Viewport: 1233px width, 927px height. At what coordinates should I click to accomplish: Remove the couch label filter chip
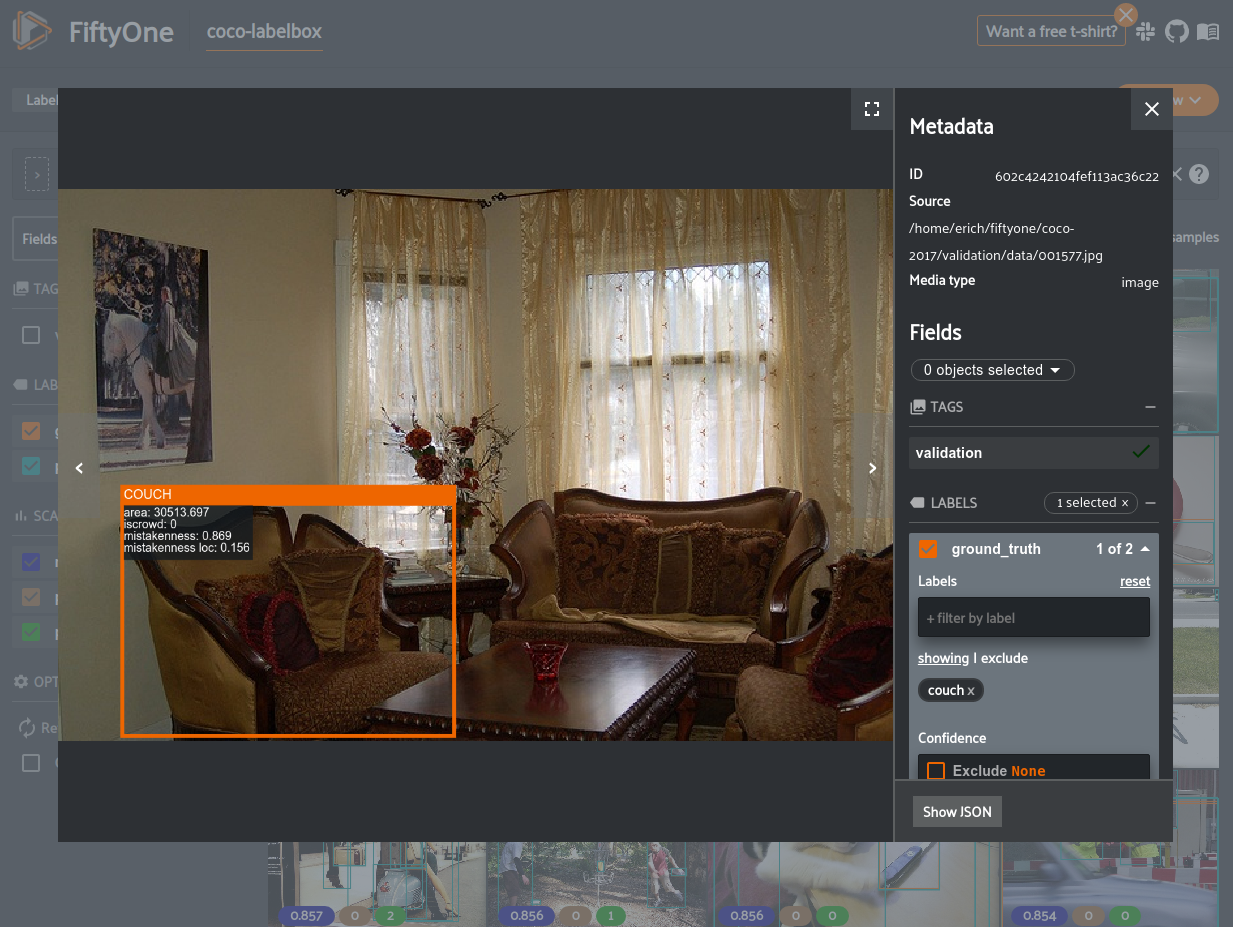970,691
